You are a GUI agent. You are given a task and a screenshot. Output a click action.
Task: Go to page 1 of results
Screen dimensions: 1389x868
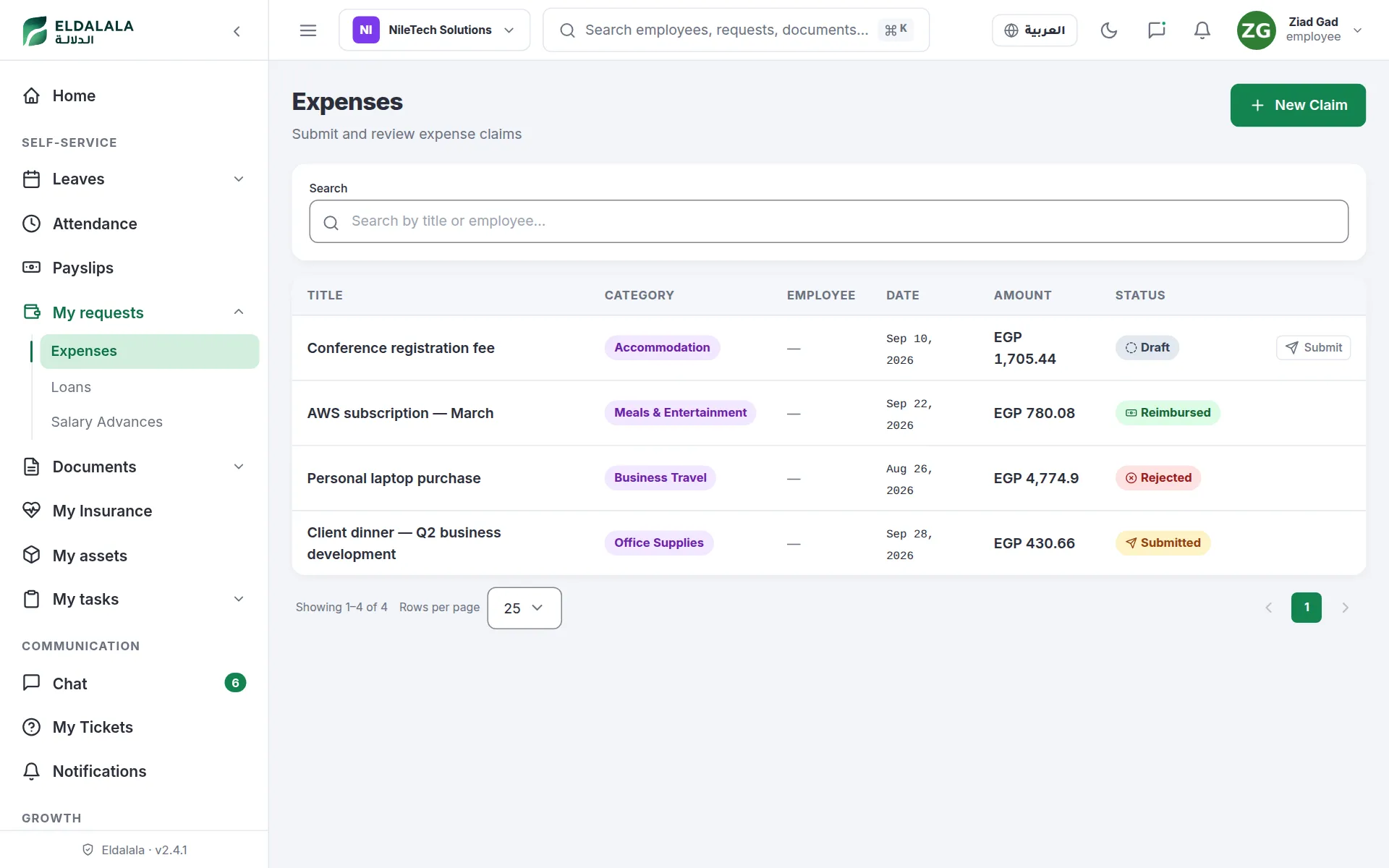pos(1306,608)
